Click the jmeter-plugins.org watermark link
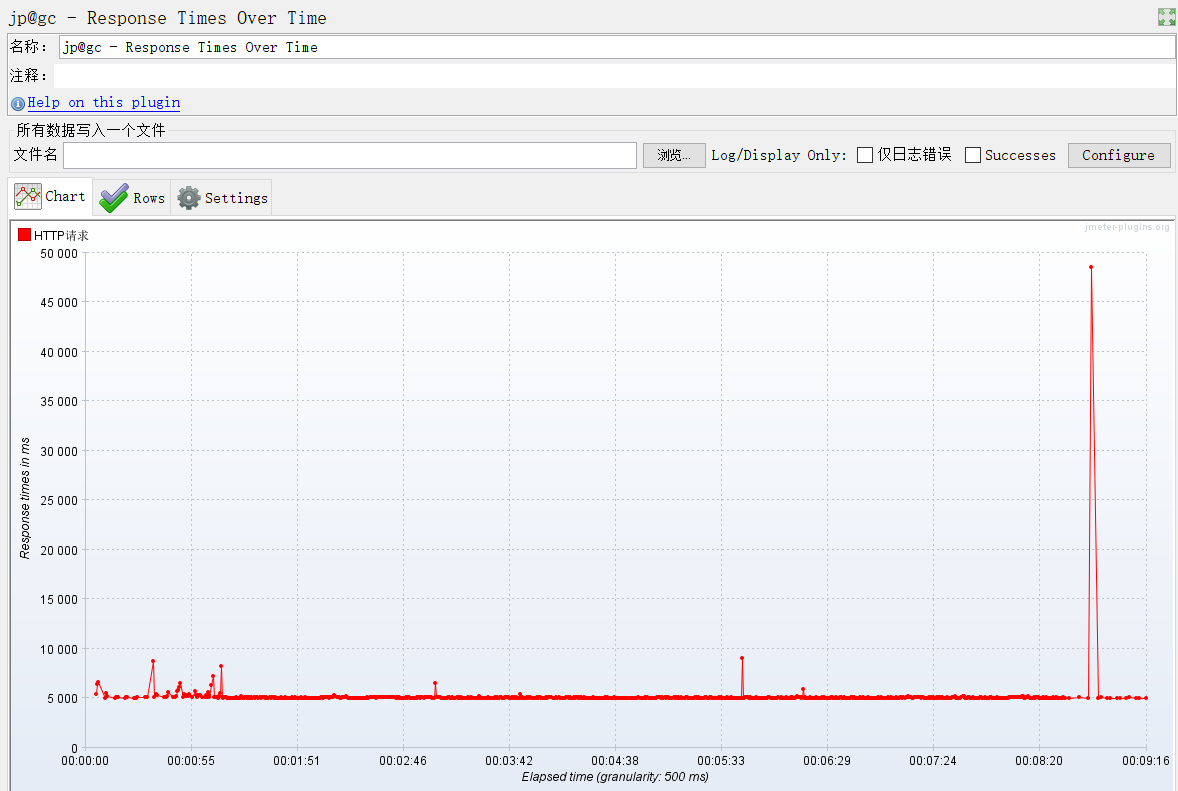Viewport: 1178px width, 791px height. tap(1127, 227)
